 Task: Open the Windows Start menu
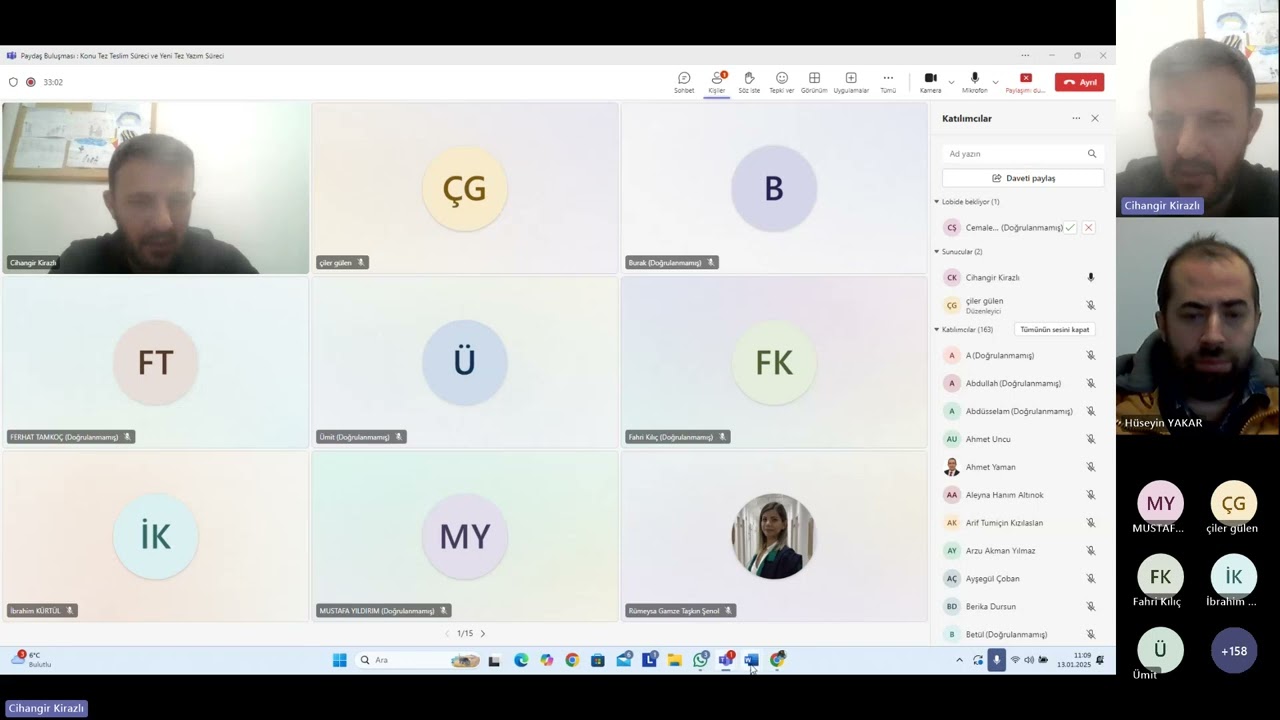pyautogui.click(x=339, y=660)
